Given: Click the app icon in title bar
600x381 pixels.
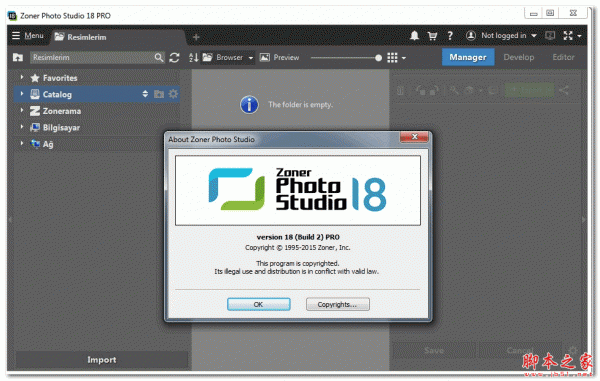Looking at the screenshot, I should tap(12, 16).
